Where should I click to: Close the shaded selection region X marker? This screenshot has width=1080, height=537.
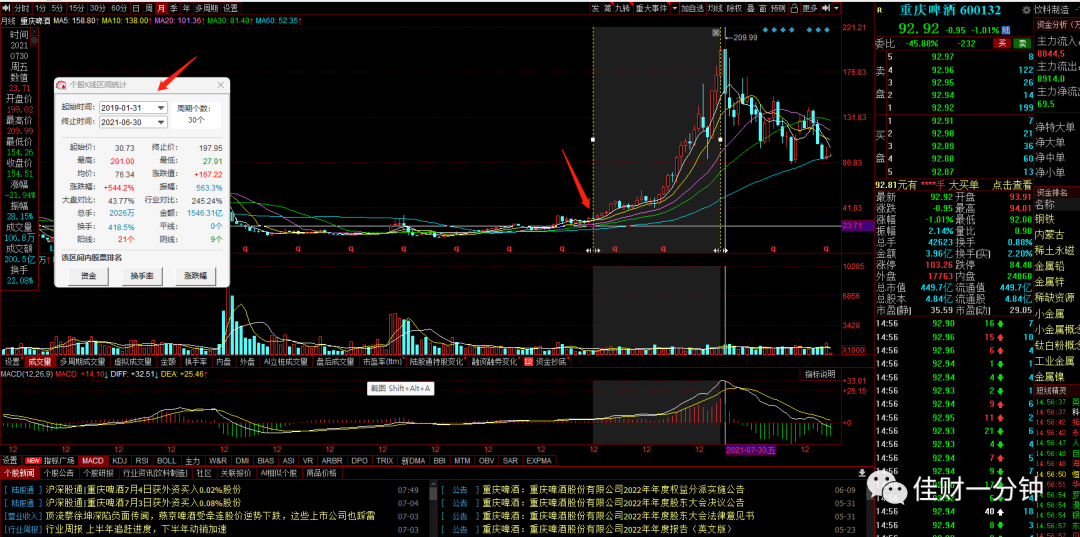click(x=716, y=32)
